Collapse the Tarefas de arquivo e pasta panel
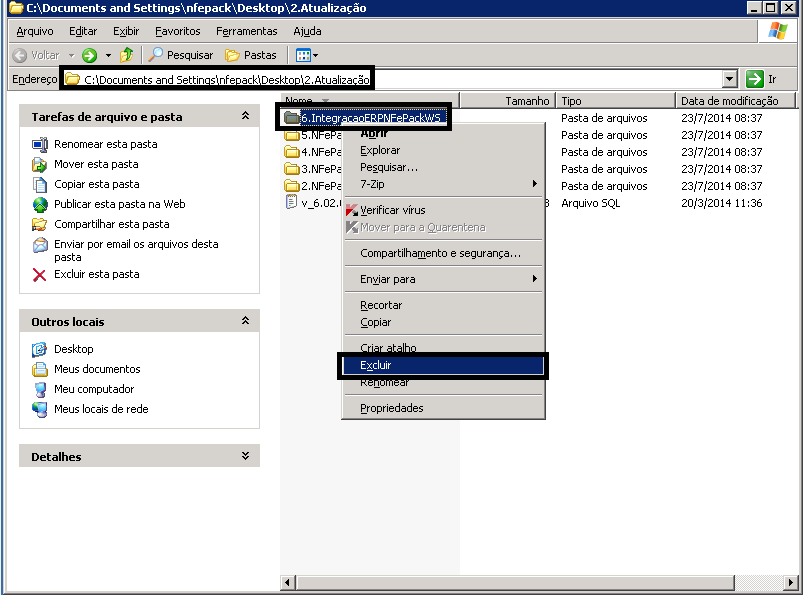 [245, 117]
